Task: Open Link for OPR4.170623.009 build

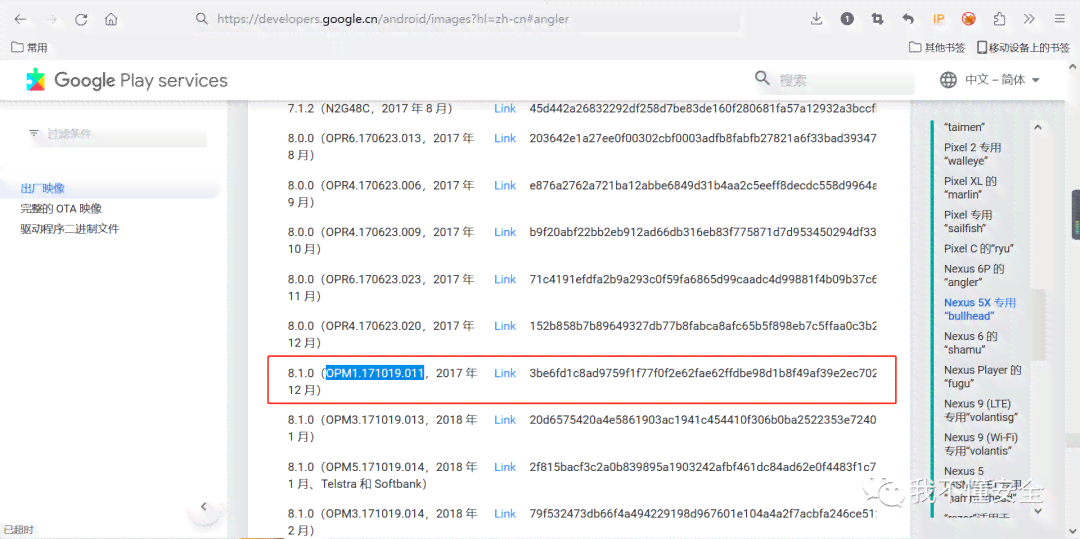Action: coord(505,232)
